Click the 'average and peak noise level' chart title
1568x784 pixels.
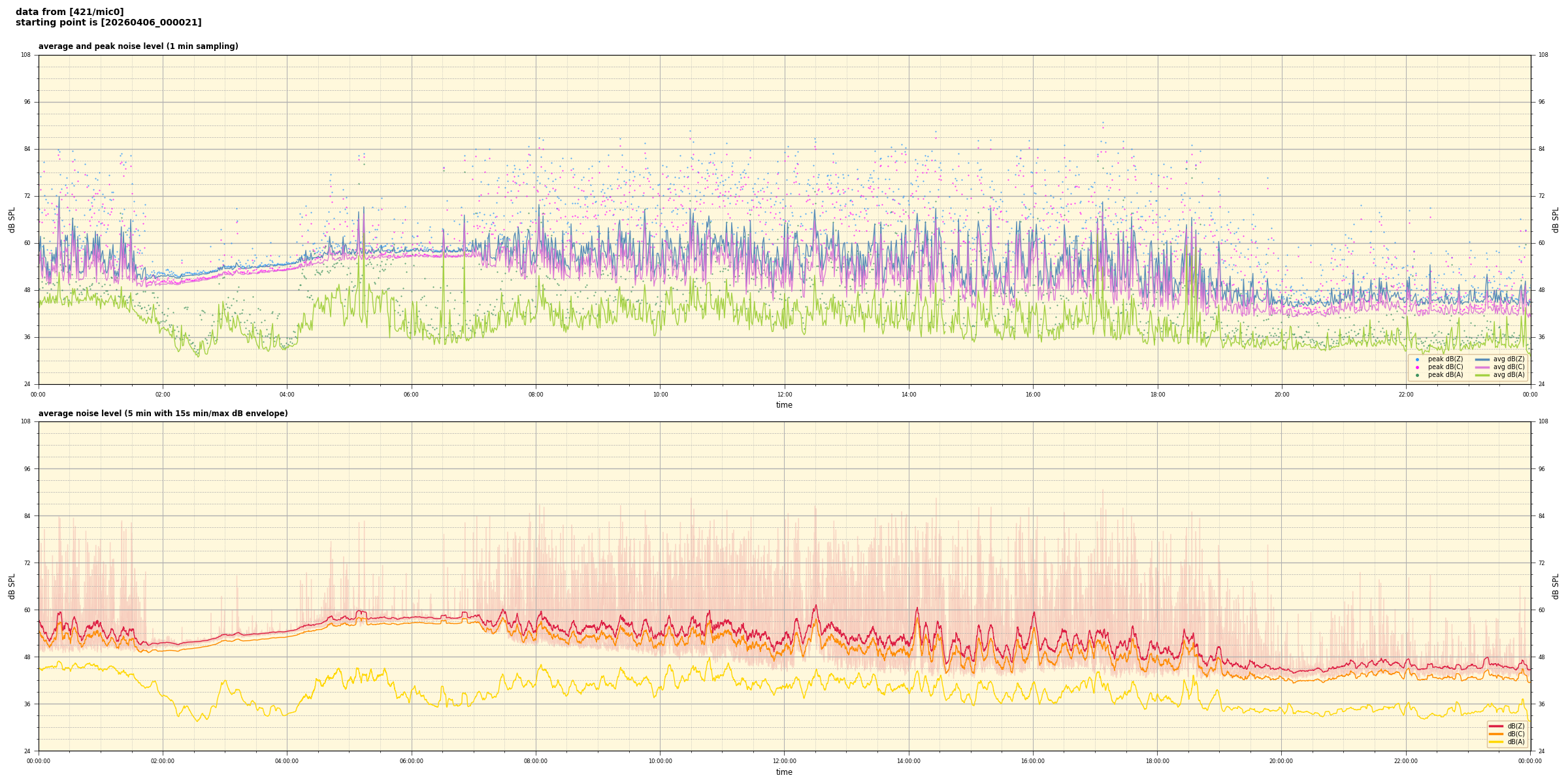click(138, 46)
